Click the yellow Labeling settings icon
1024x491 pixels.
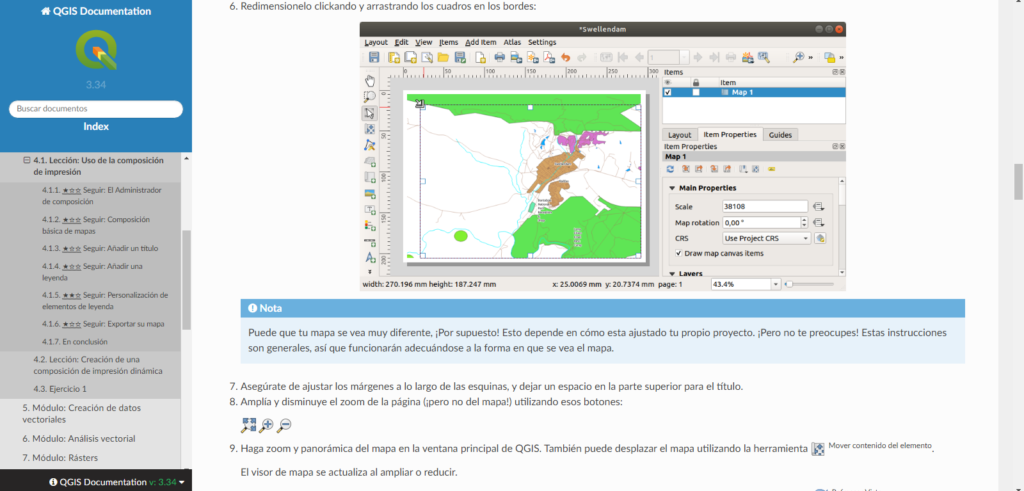point(771,168)
